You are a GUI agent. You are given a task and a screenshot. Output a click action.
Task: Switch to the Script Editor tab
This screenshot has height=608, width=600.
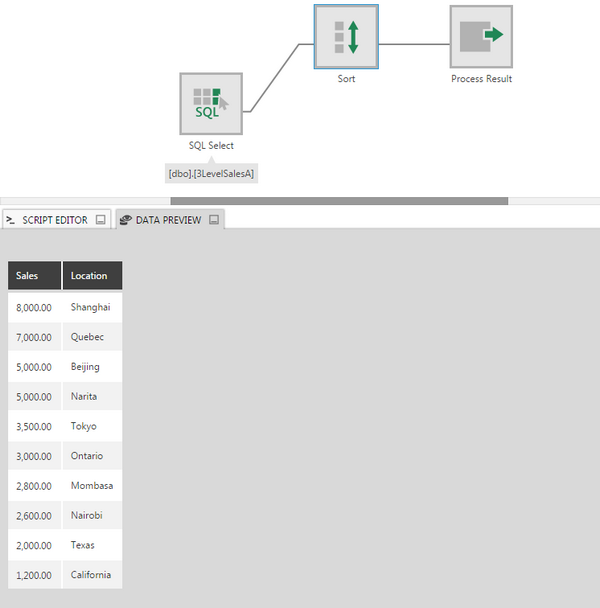(x=54, y=220)
